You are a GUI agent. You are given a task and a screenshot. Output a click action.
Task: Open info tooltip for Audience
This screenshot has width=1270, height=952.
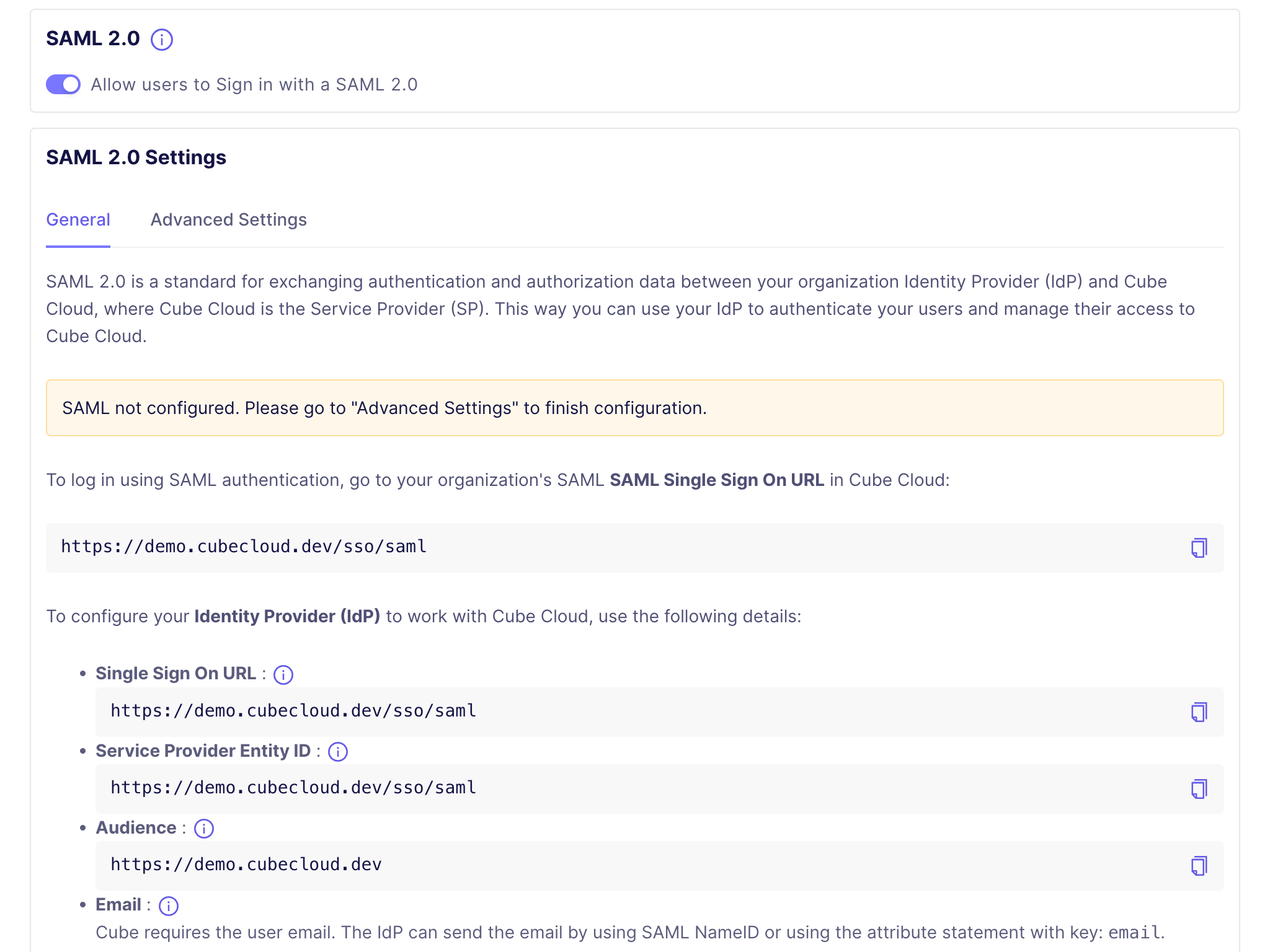pos(204,829)
